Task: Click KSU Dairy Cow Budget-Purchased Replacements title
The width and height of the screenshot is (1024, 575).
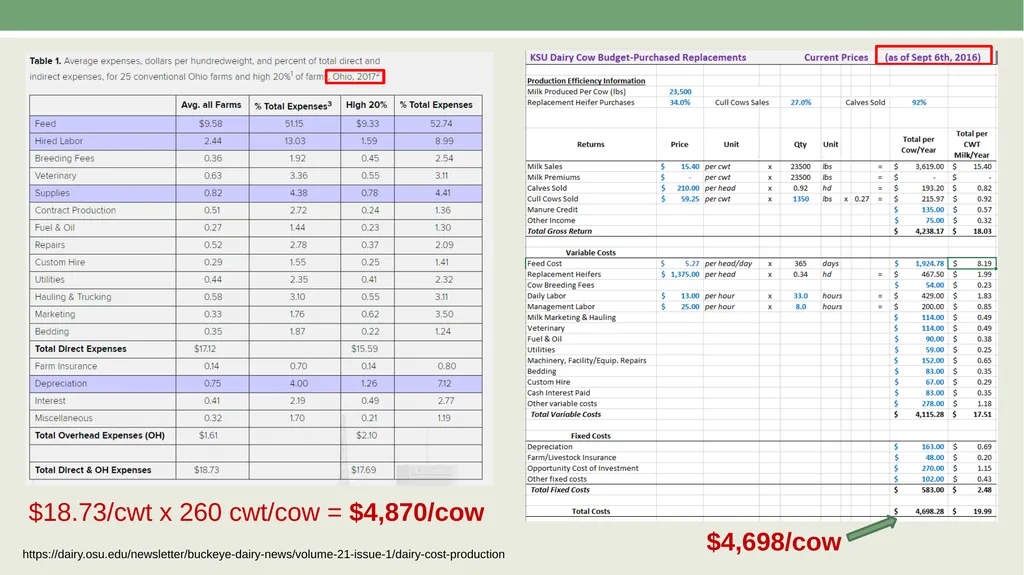Action: pyautogui.click(x=638, y=58)
